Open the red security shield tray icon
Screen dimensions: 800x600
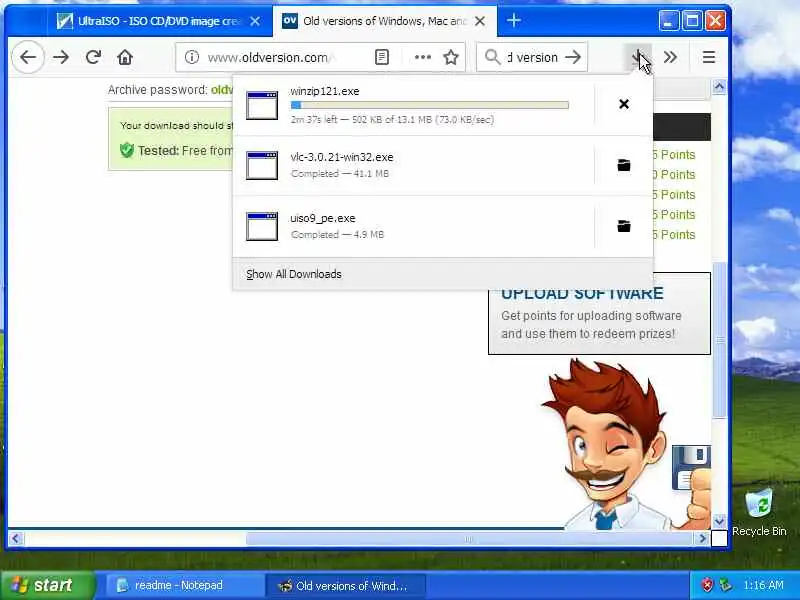tap(707, 585)
